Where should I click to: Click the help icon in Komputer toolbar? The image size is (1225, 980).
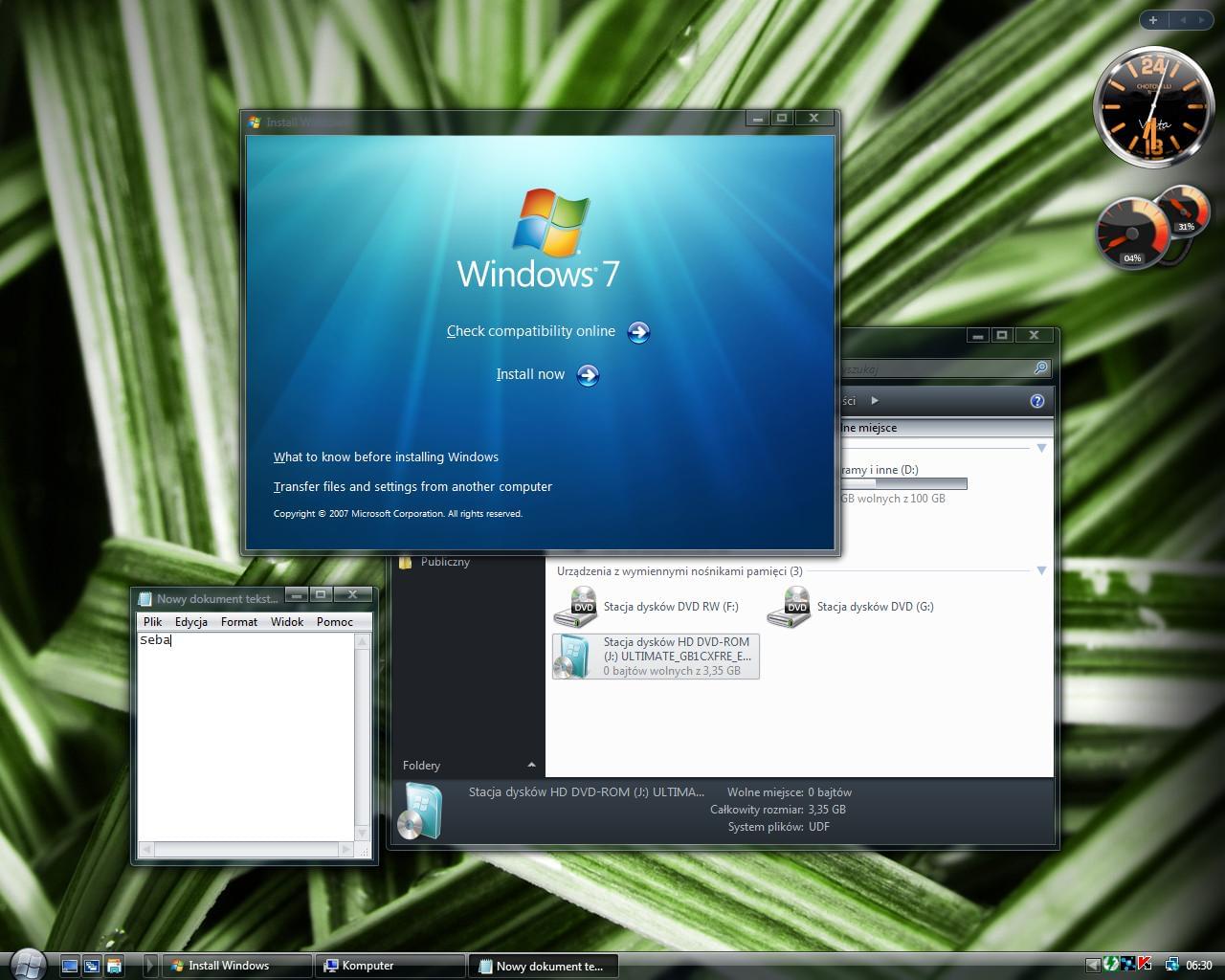(1036, 401)
